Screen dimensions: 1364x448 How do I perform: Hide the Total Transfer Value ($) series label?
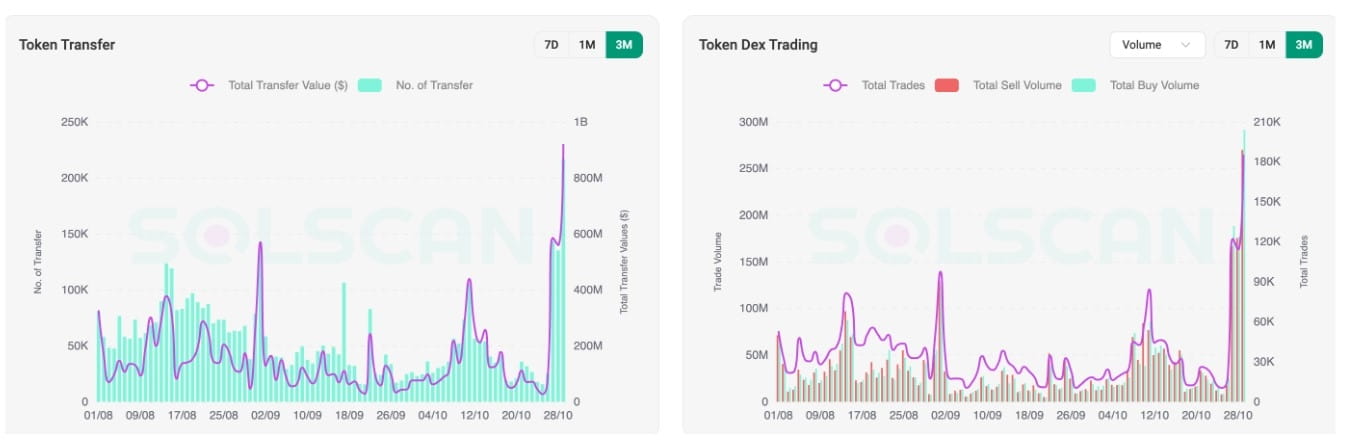288,86
